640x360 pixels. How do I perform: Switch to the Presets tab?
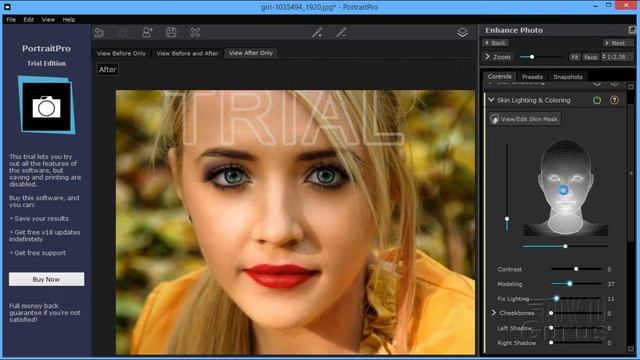pyautogui.click(x=532, y=77)
